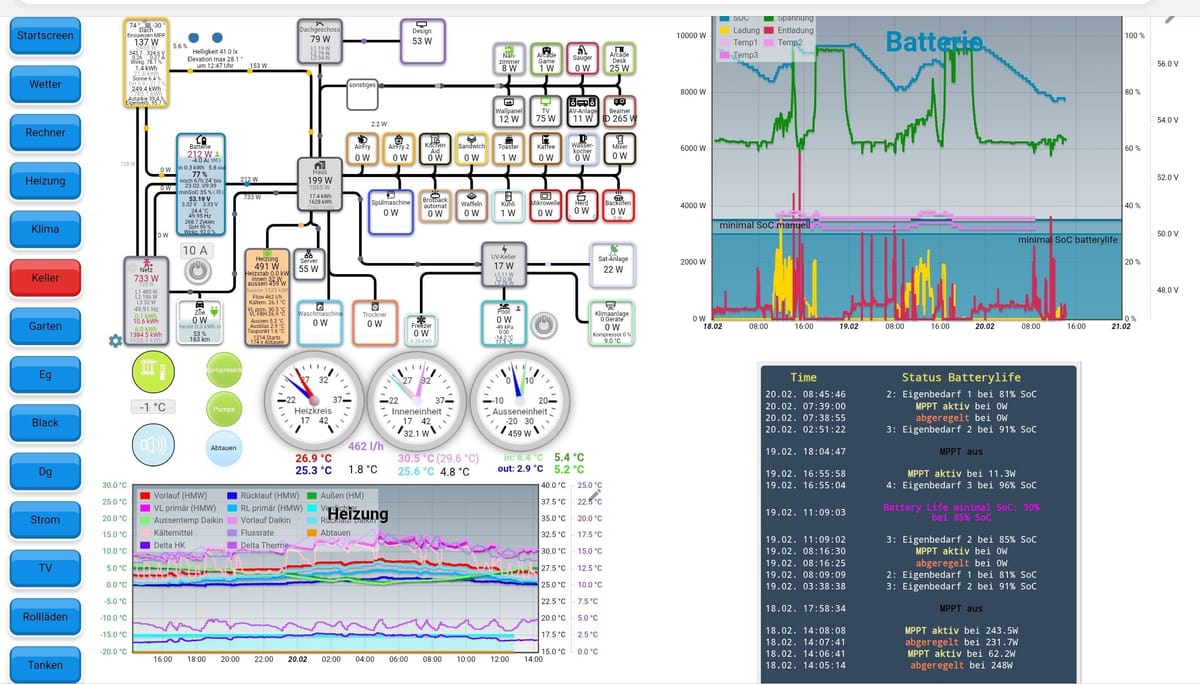Toggle the speaker sound button
The image size is (1200, 684).
153,444
